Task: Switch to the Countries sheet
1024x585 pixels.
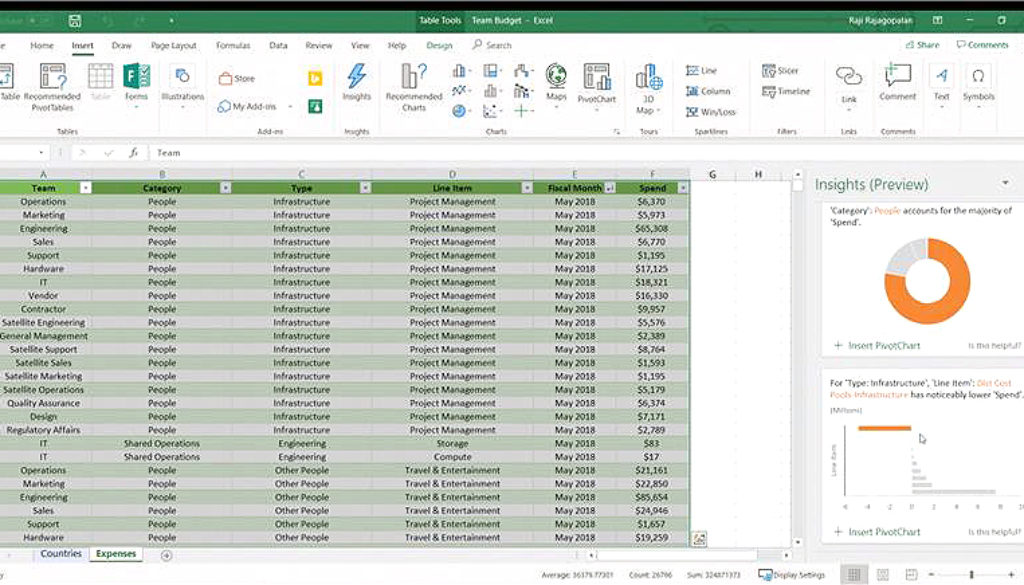Action: [x=61, y=554]
